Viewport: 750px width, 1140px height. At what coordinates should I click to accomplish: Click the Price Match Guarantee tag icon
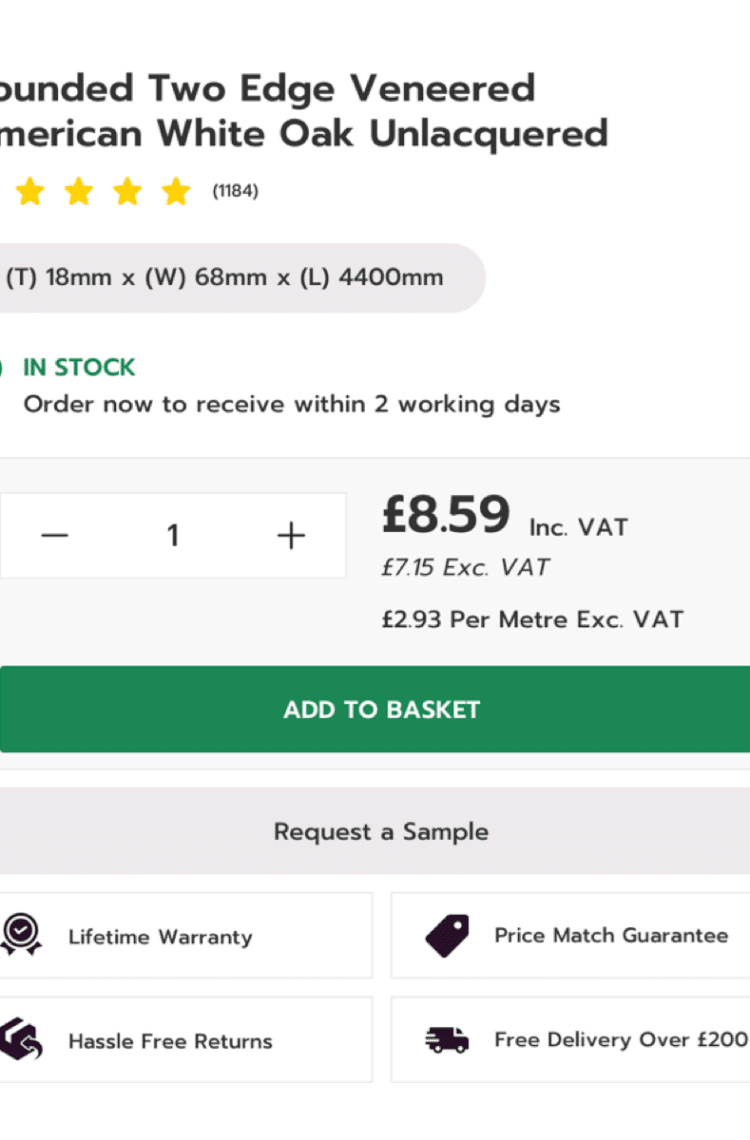[447, 935]
